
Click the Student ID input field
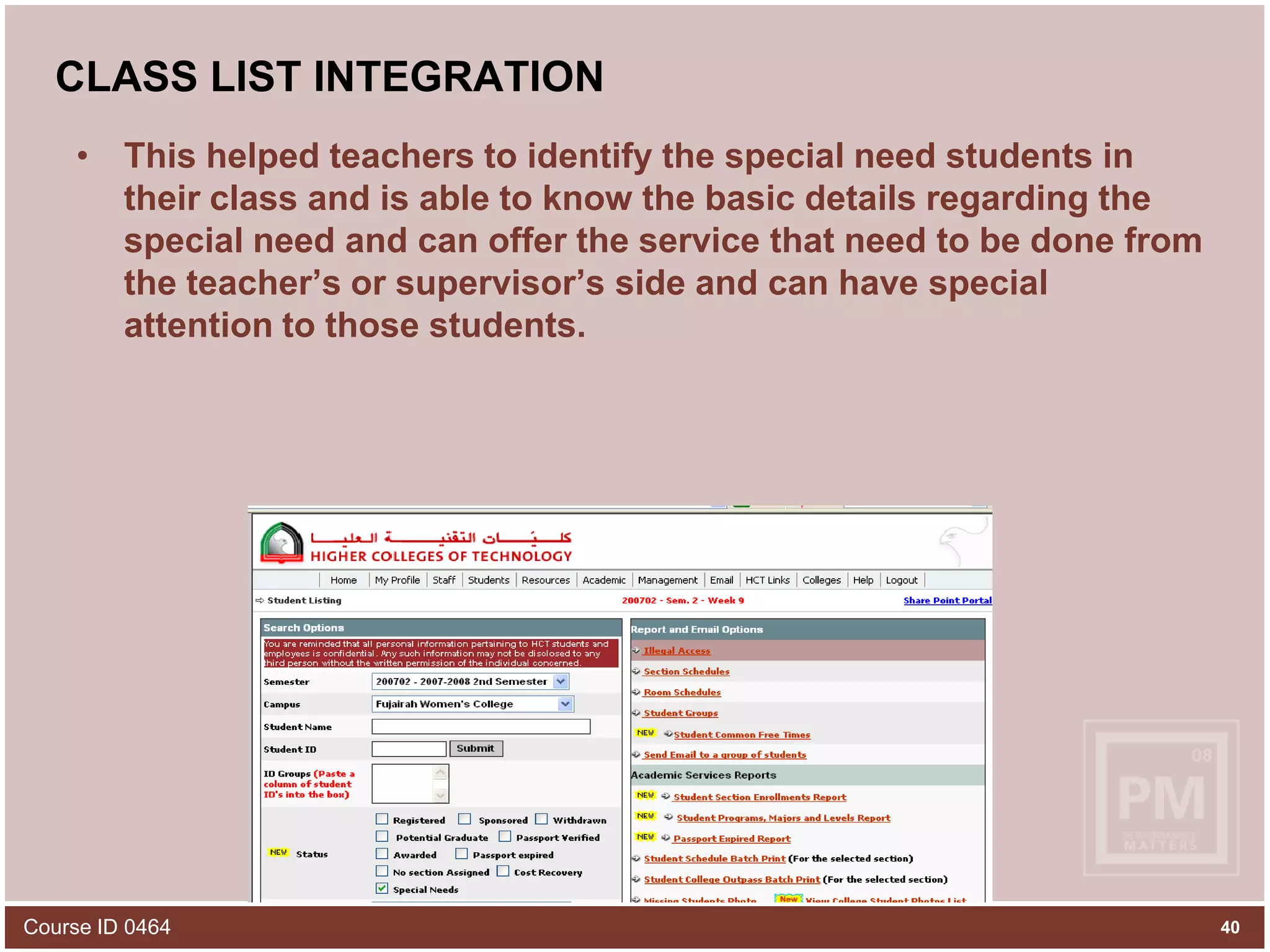[409, 749]
